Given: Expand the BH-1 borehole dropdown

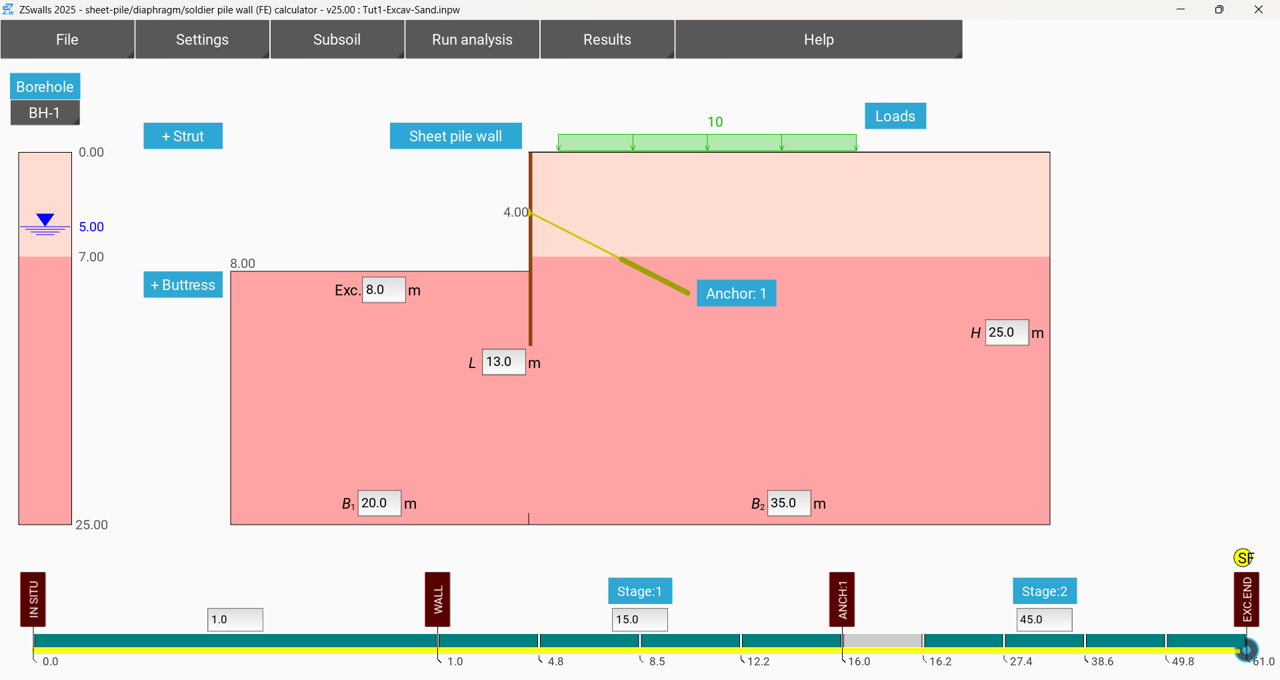Looking at the screenshot, I should point(45,113).
